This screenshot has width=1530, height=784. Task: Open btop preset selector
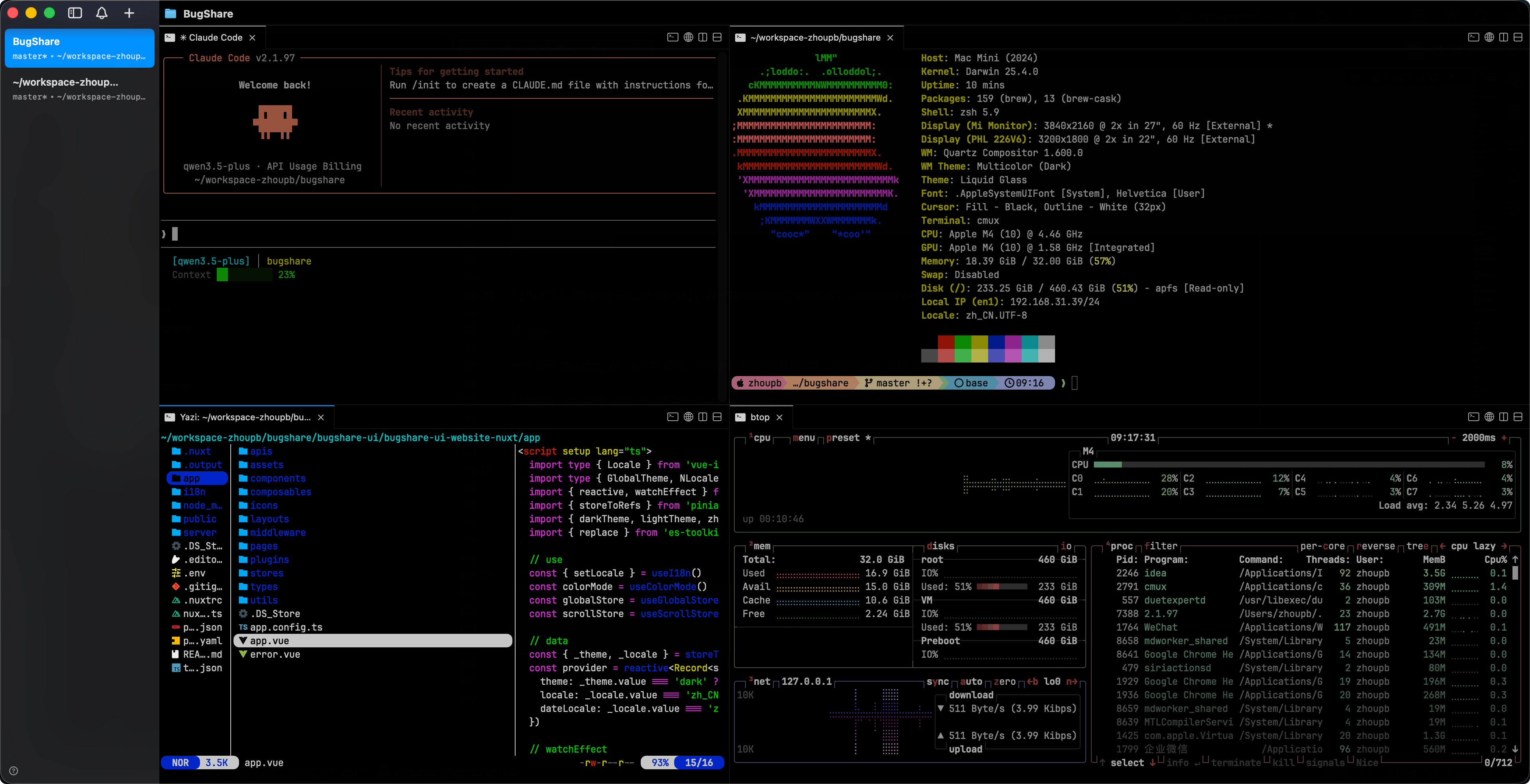843,438
